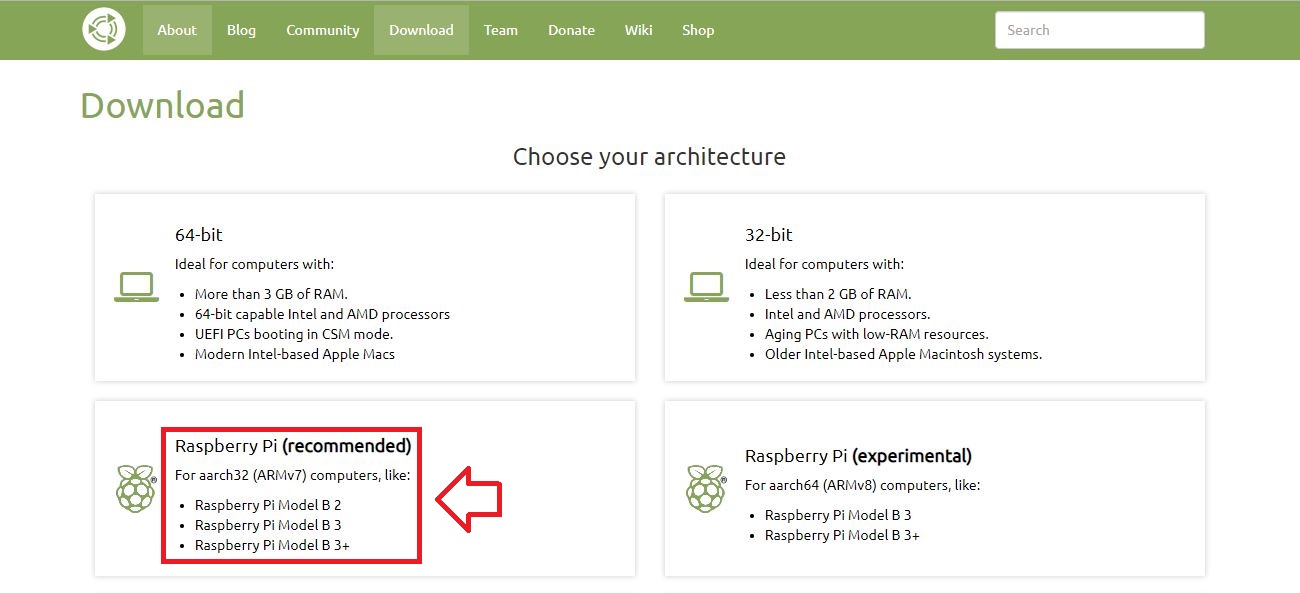Visit the Shop nav link
Viewport: 1300px width, 593px height.
tap(698, 30)
